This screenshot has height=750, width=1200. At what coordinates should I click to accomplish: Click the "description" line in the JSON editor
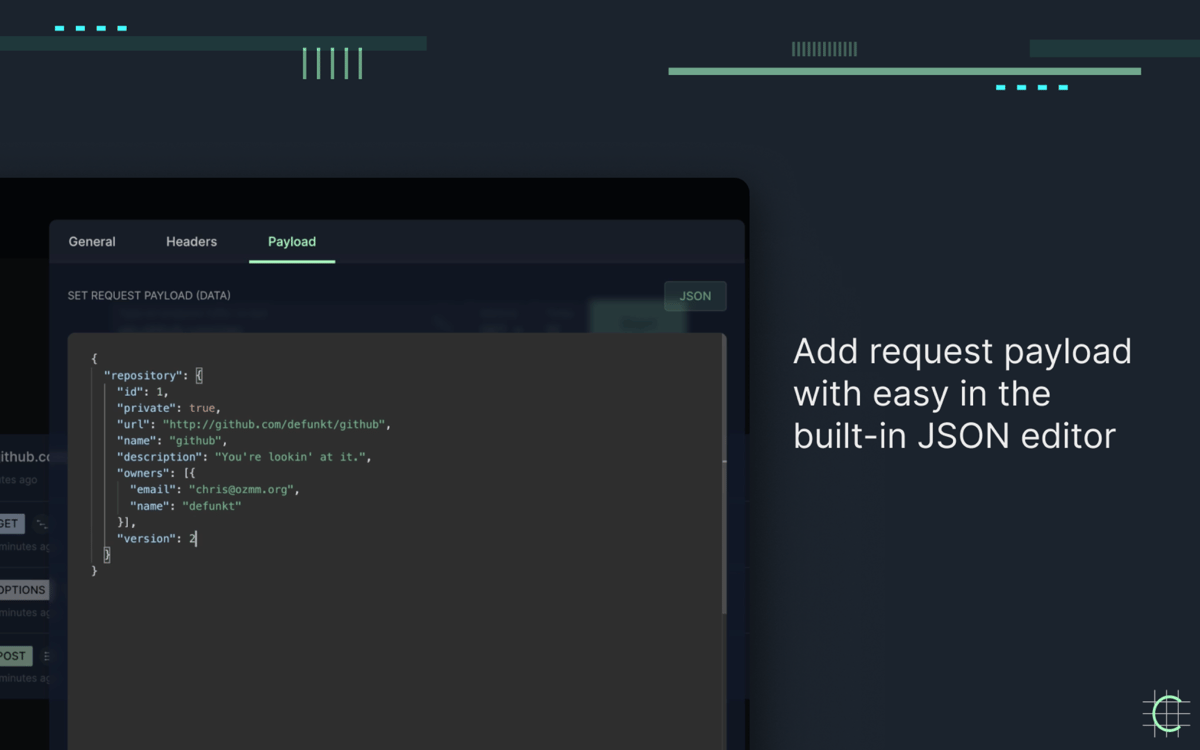(x=244, y=457)
